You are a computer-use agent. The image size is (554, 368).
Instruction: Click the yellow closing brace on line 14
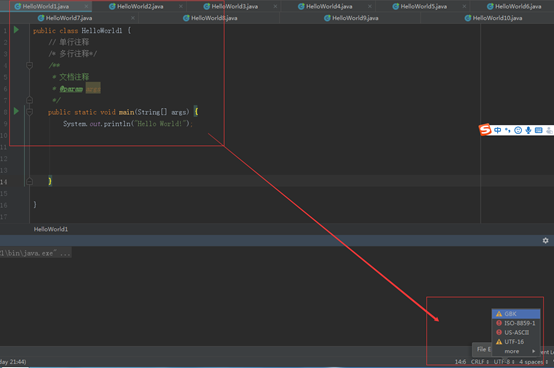click(50, 181)
